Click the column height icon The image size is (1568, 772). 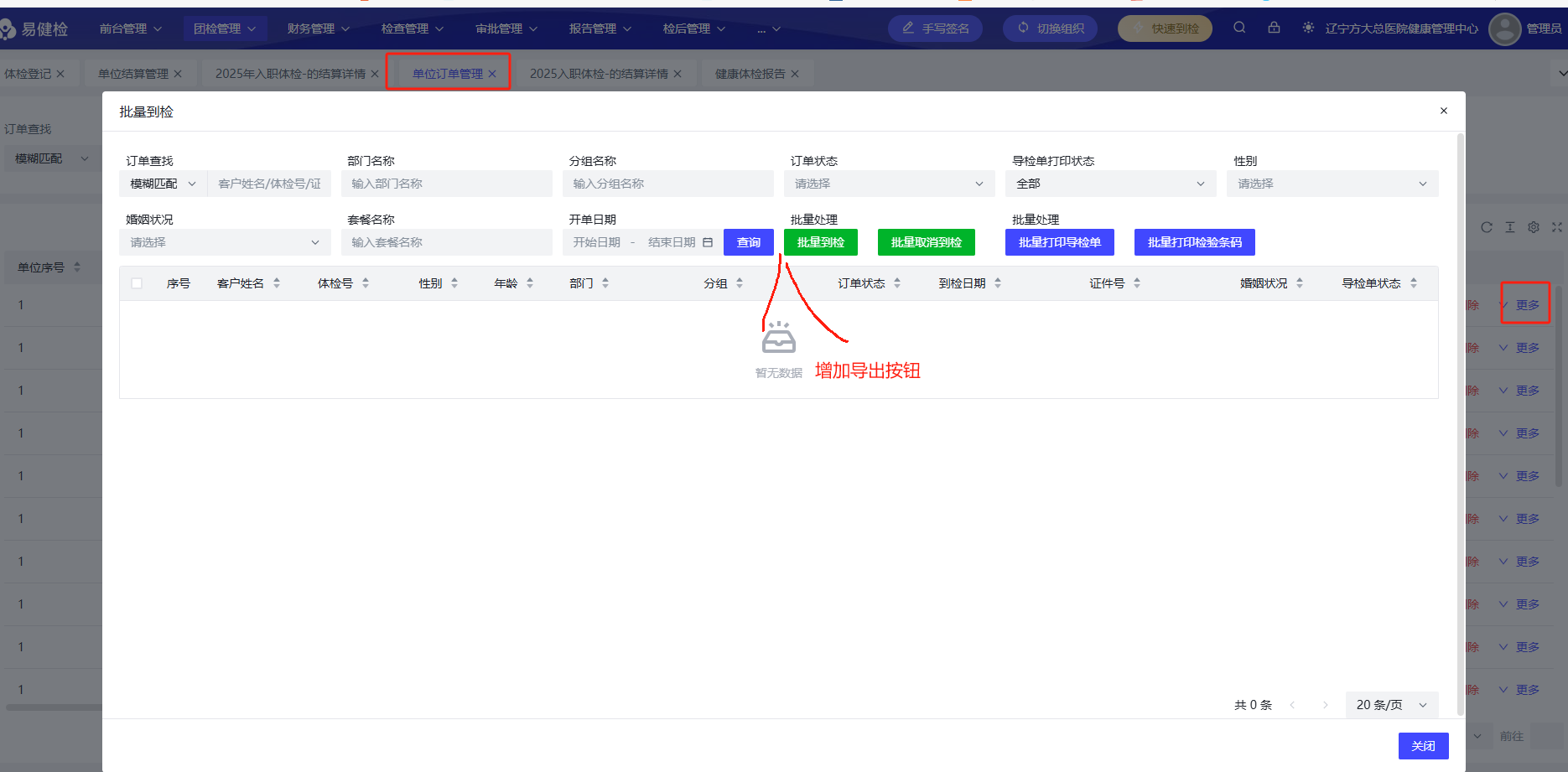pos(1510,227)
